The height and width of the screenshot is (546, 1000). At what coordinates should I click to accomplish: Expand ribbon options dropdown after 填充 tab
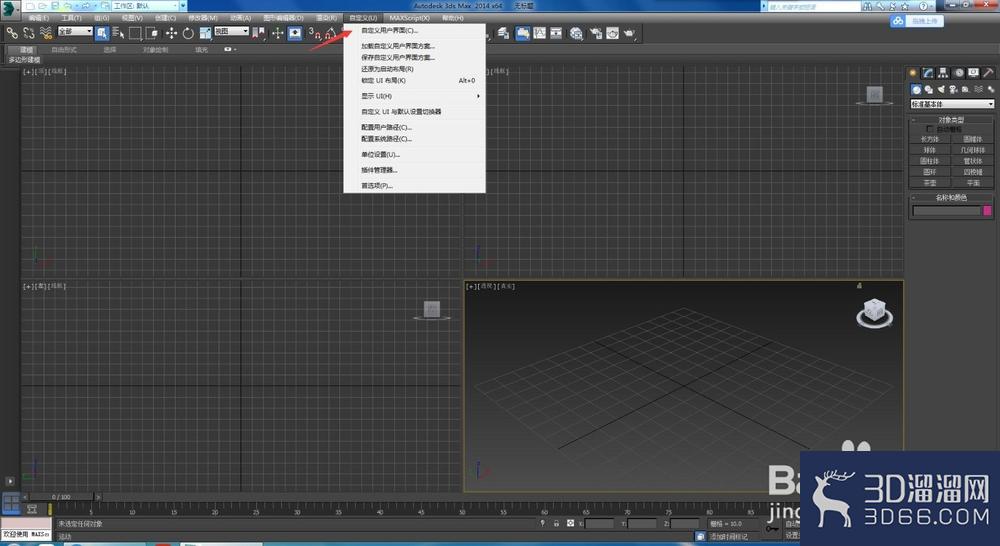(230, 49)
